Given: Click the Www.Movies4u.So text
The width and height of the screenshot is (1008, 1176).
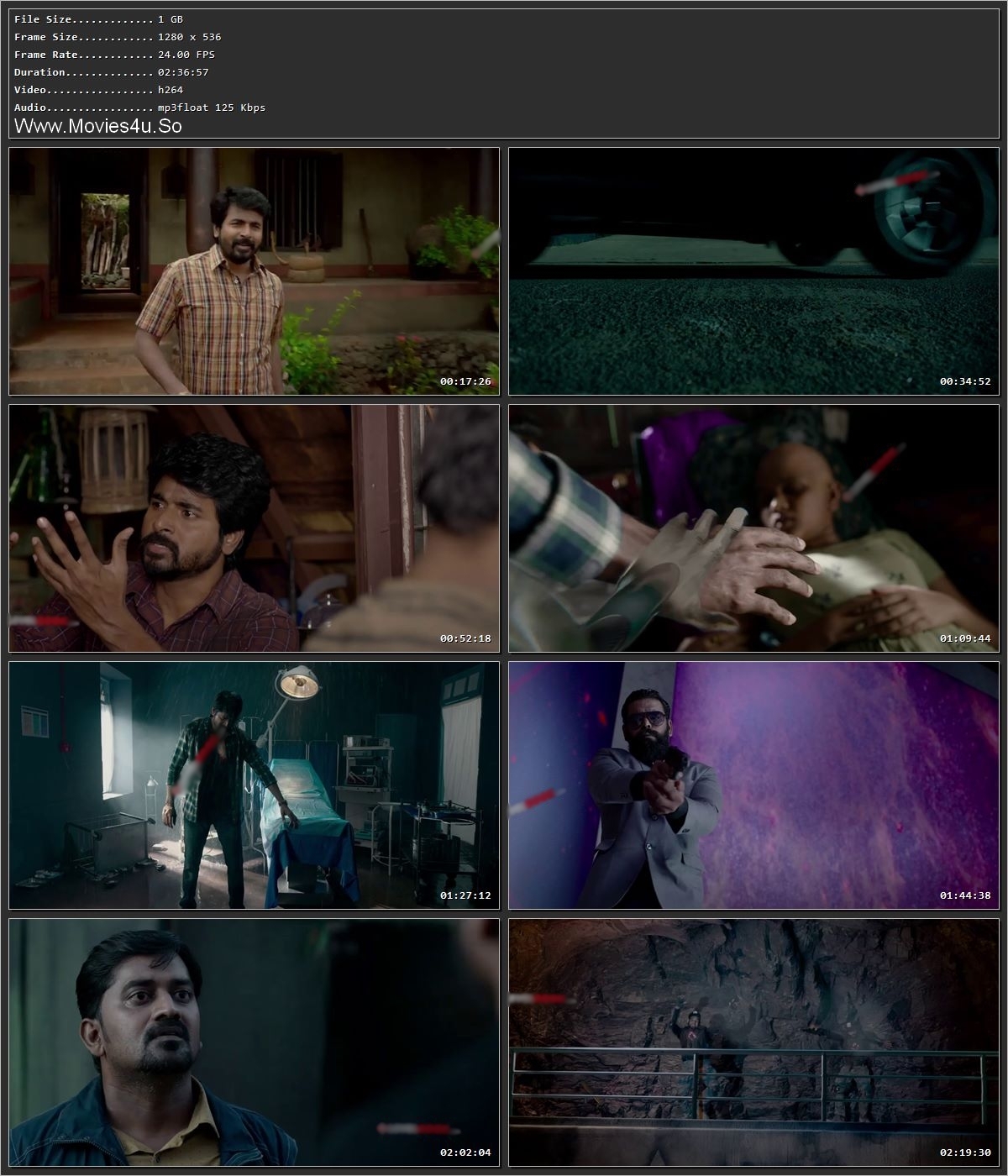Looking at the screenshot, I should click(98, 126).
